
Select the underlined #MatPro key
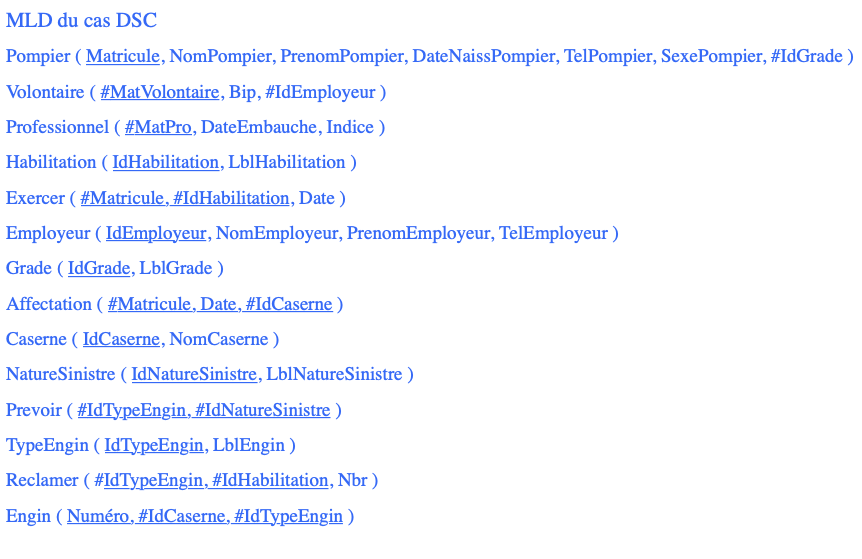click(158, 128)
